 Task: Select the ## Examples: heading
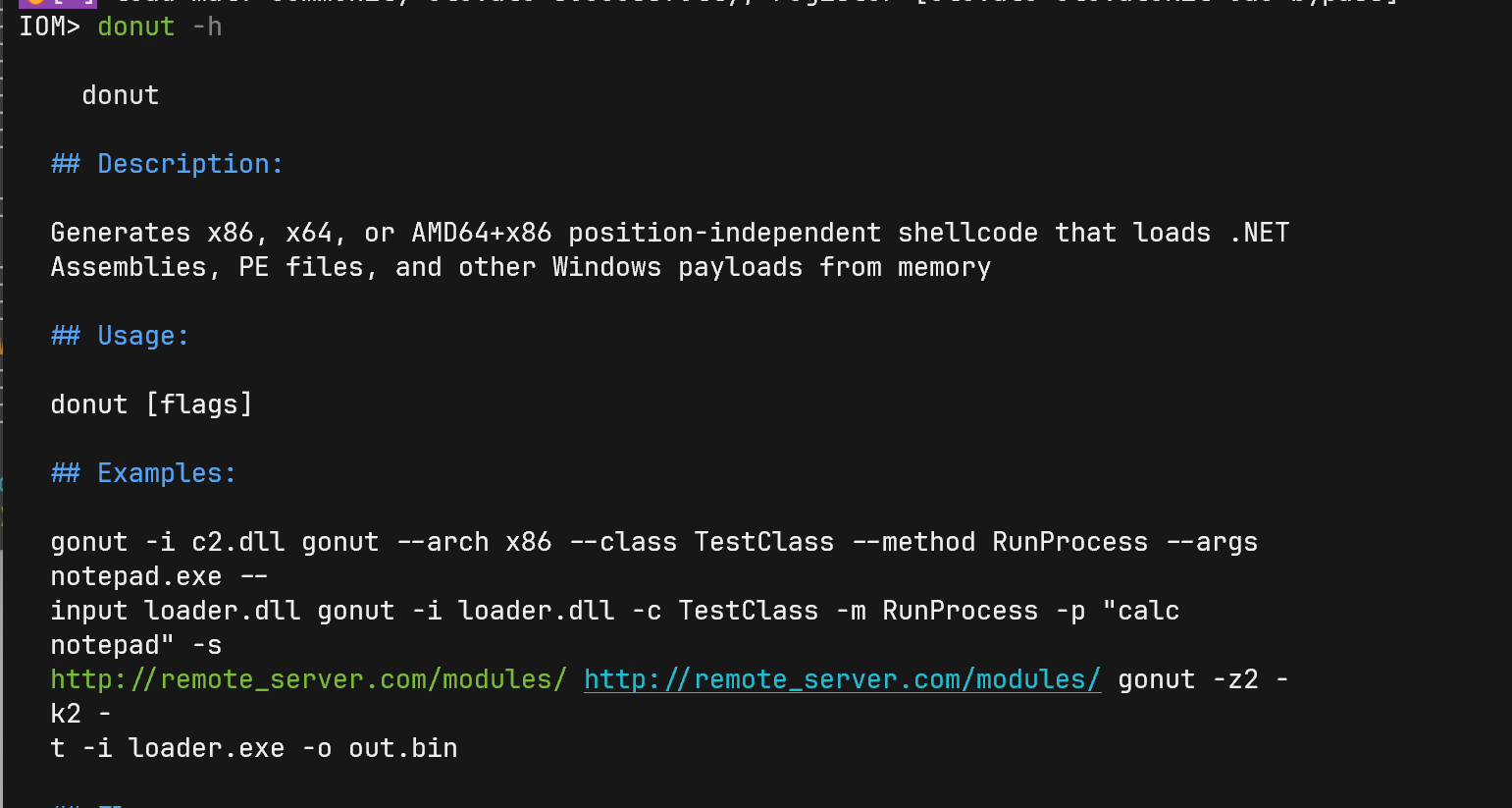click(x=143, y=473)
